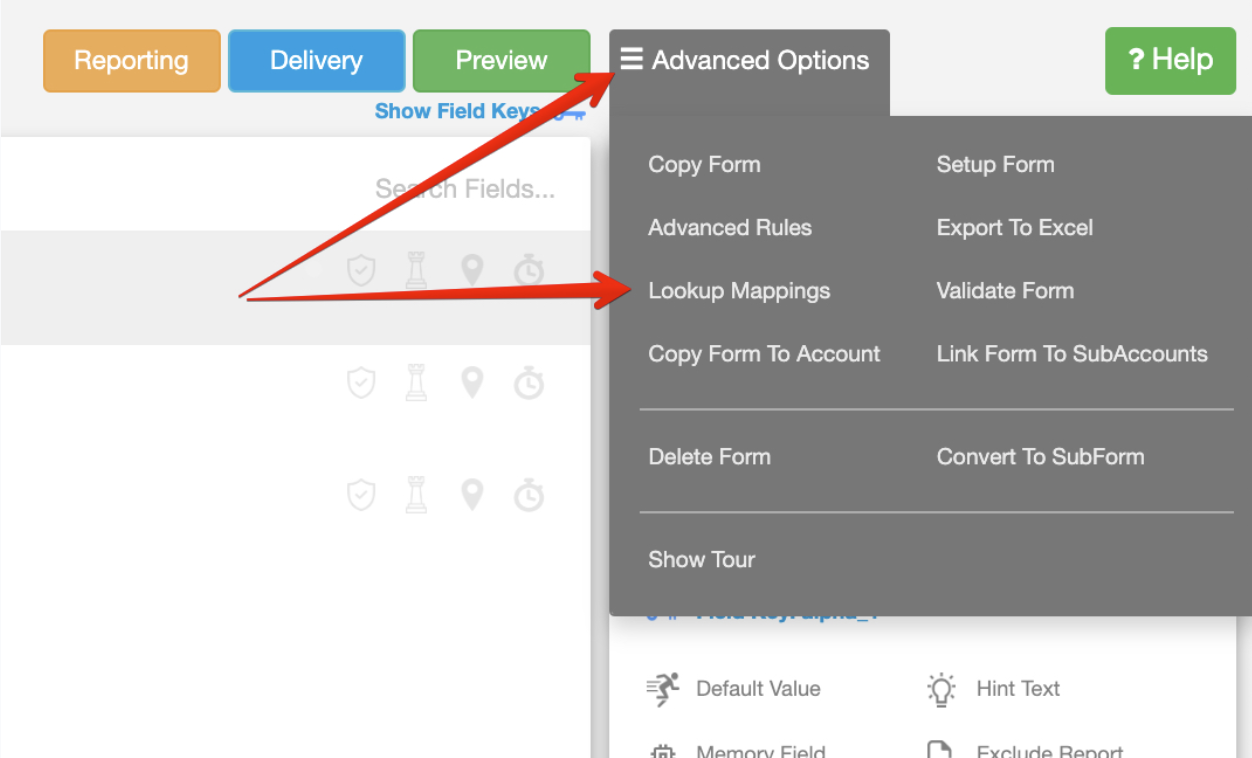1252x758 pixels.
Task: Choose Delete Form from the menu
Action: coord(710,456)
